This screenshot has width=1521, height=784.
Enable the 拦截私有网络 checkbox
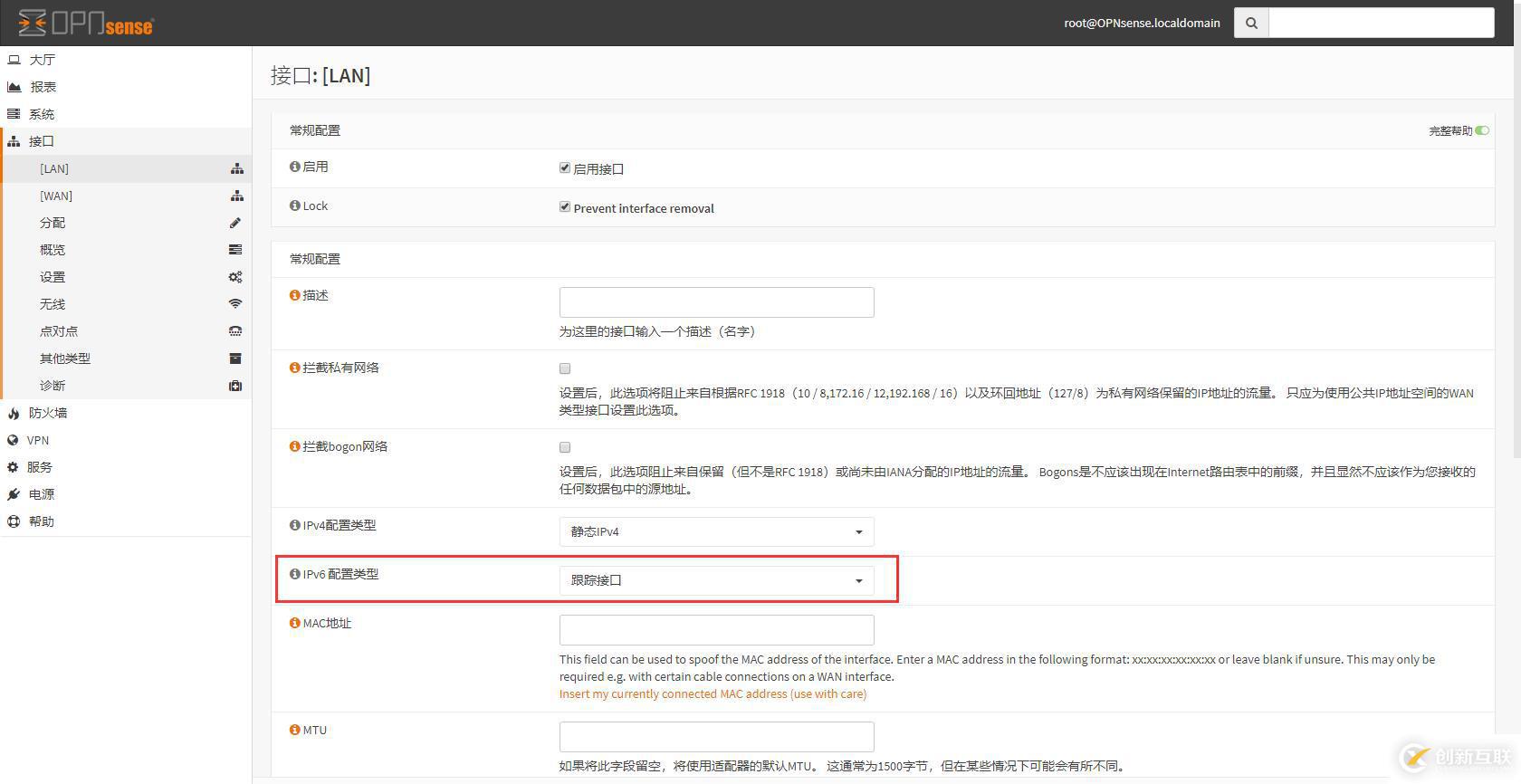(565, 368)
